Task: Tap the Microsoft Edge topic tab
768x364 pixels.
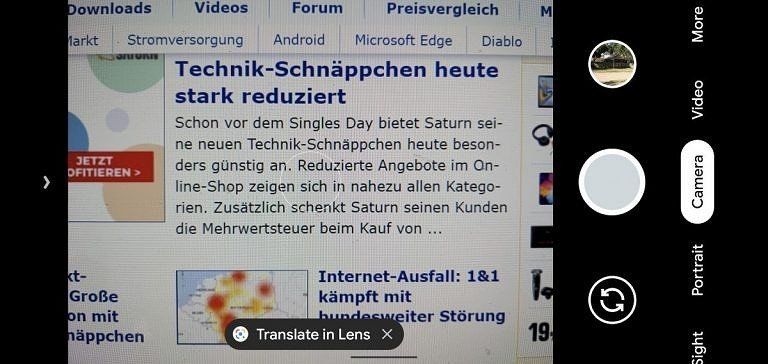Action: click(x=403, y=40)
